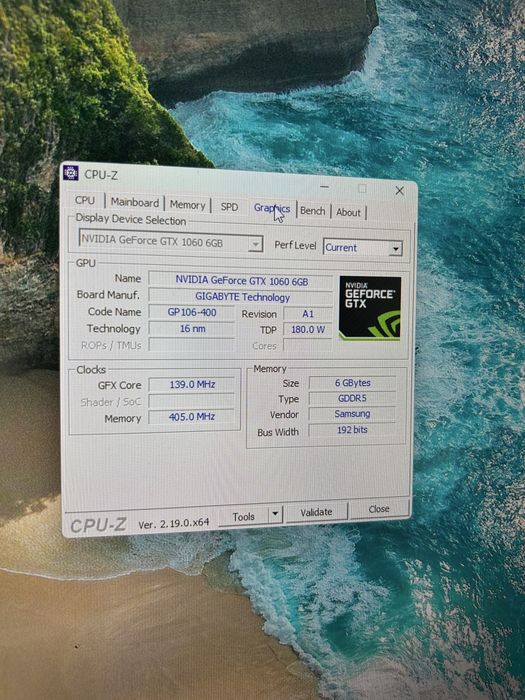This screenshot has height=700, width=525.
Task: Go to the SPD tab
Action: 229,207
